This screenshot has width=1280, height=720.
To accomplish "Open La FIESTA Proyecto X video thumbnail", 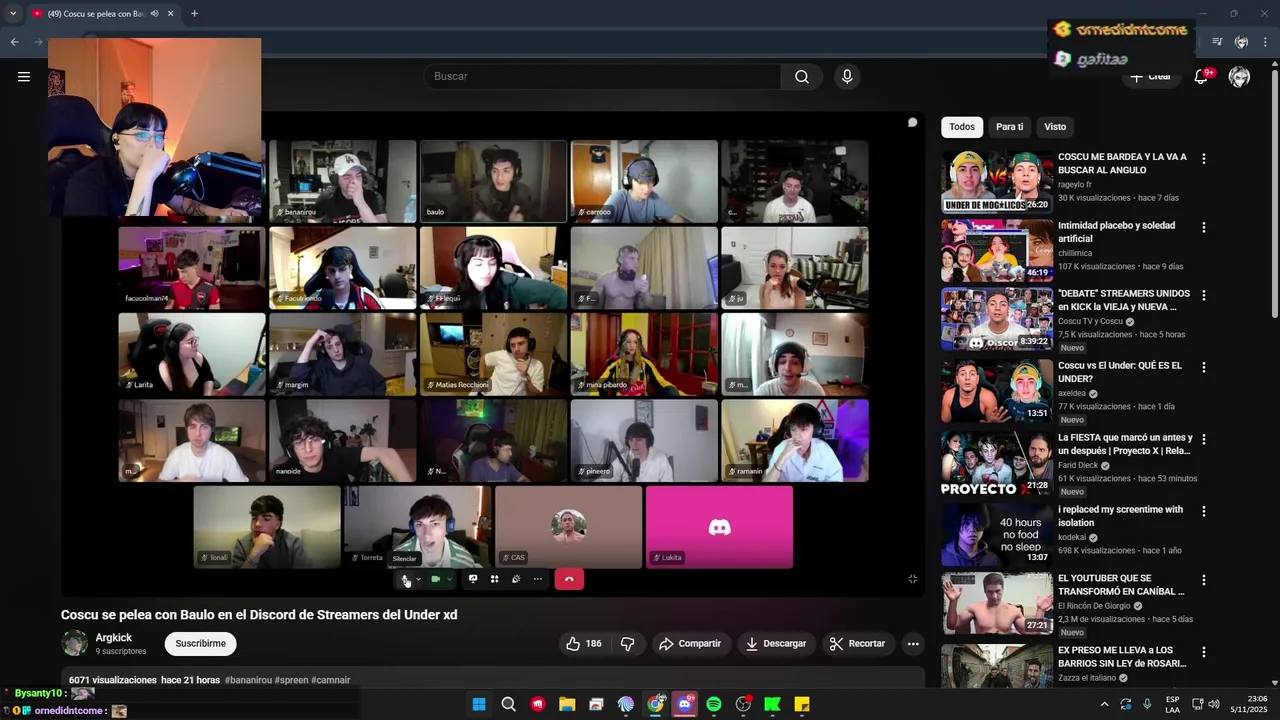I will 997,463.
